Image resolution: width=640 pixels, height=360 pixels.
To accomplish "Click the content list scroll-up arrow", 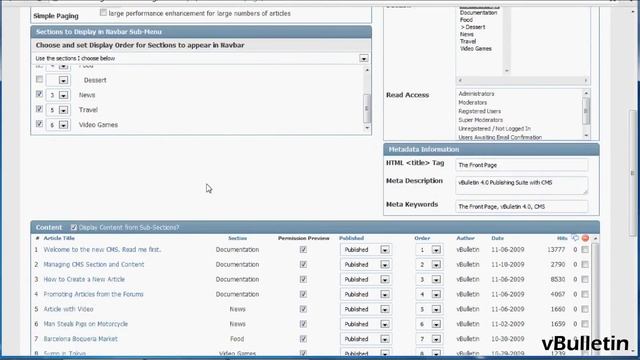I will coord(596,238).
